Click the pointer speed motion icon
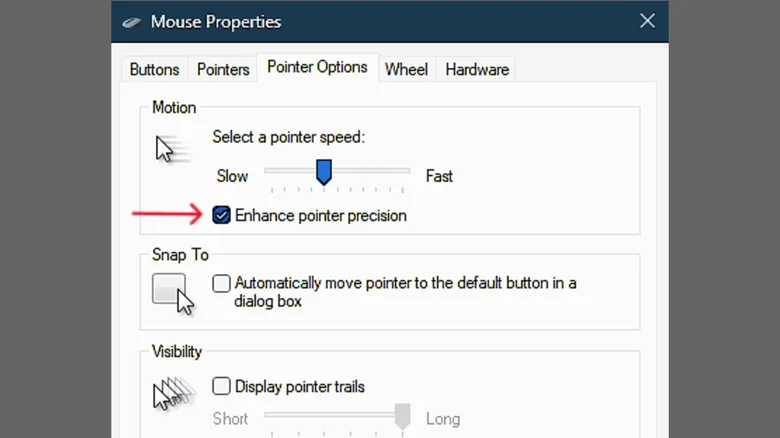This screenshot has width=780, height=438. click(x=172, y=149)
